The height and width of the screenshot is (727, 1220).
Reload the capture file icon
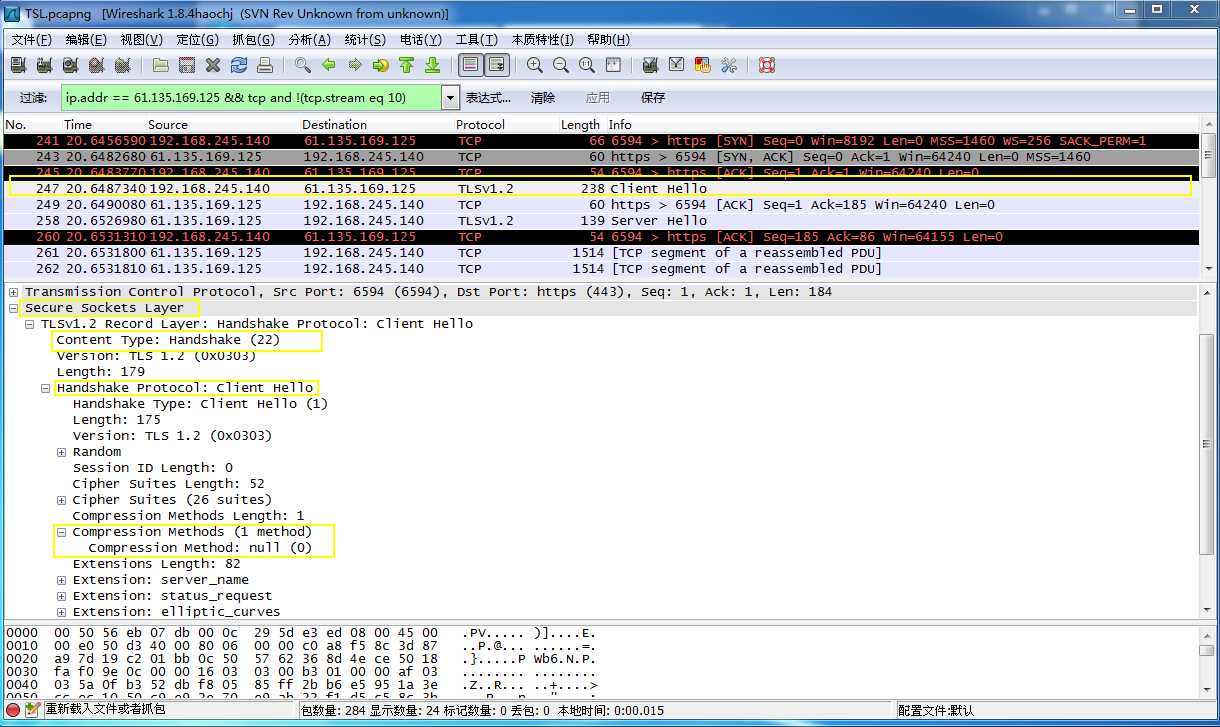click(239, 65)
